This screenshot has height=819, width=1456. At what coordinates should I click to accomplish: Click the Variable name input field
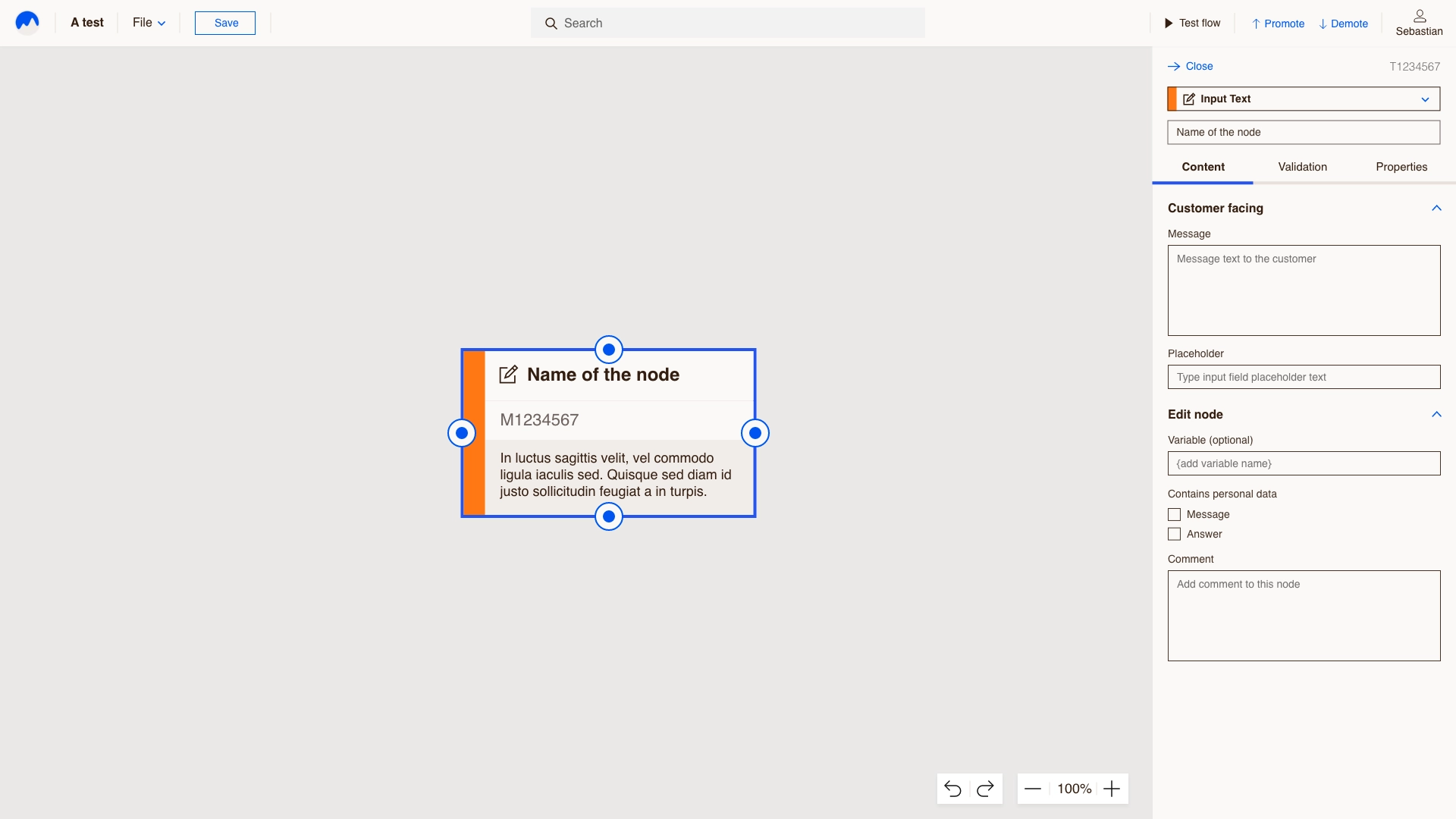pyautogui.click(x=1304, y=463)
